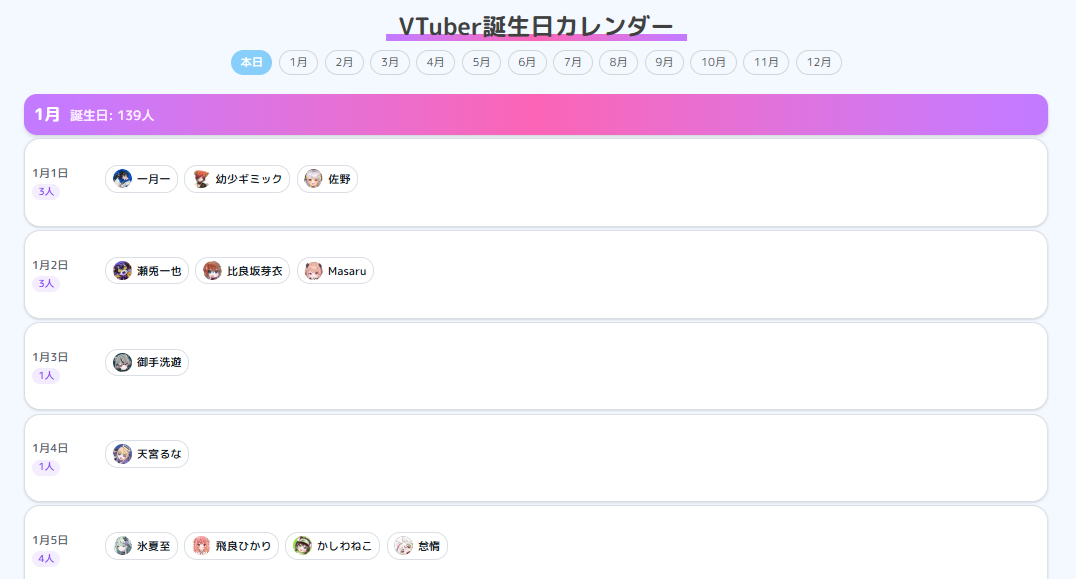Open the 御手洗遊 name label

tap(159, 362)
